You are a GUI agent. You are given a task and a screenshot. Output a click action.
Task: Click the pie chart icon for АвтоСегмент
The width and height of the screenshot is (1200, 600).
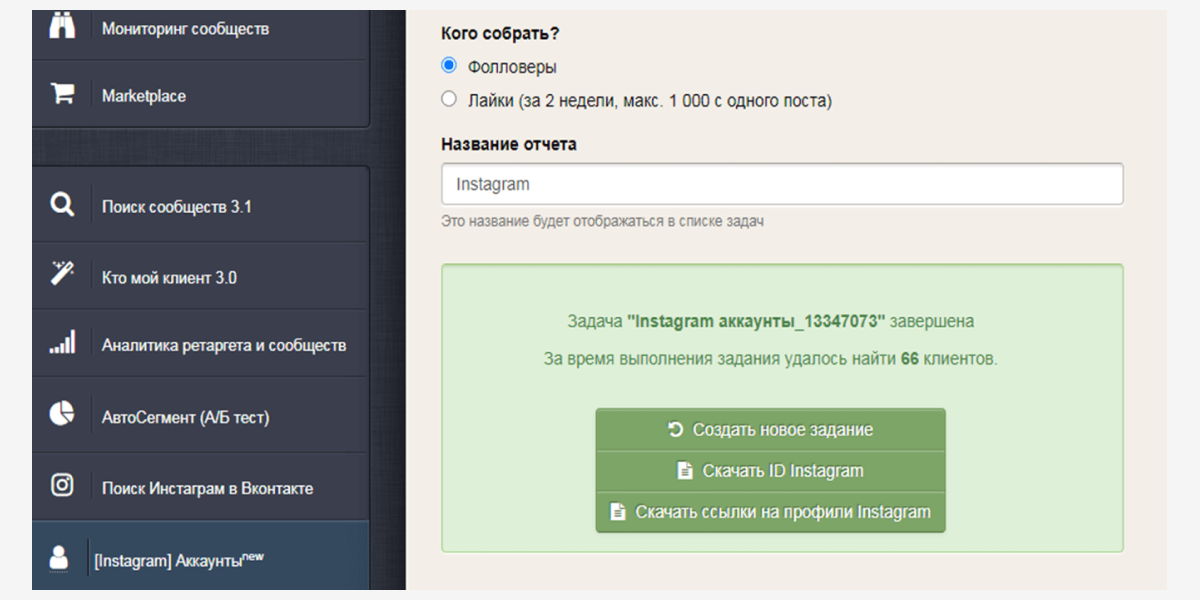click(x=62, y=414)
